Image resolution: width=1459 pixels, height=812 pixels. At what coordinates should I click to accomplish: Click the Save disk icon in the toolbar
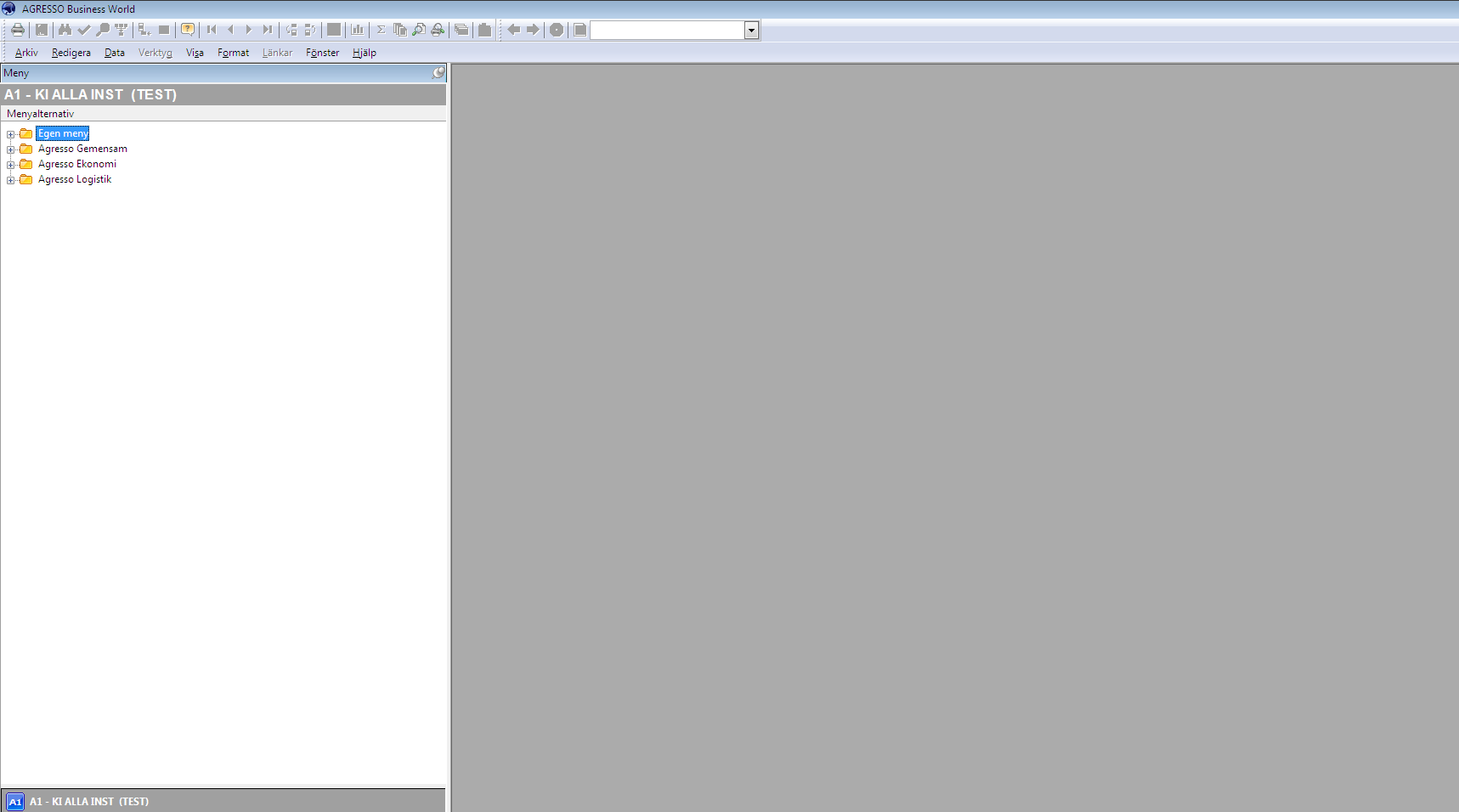(42, 30)
